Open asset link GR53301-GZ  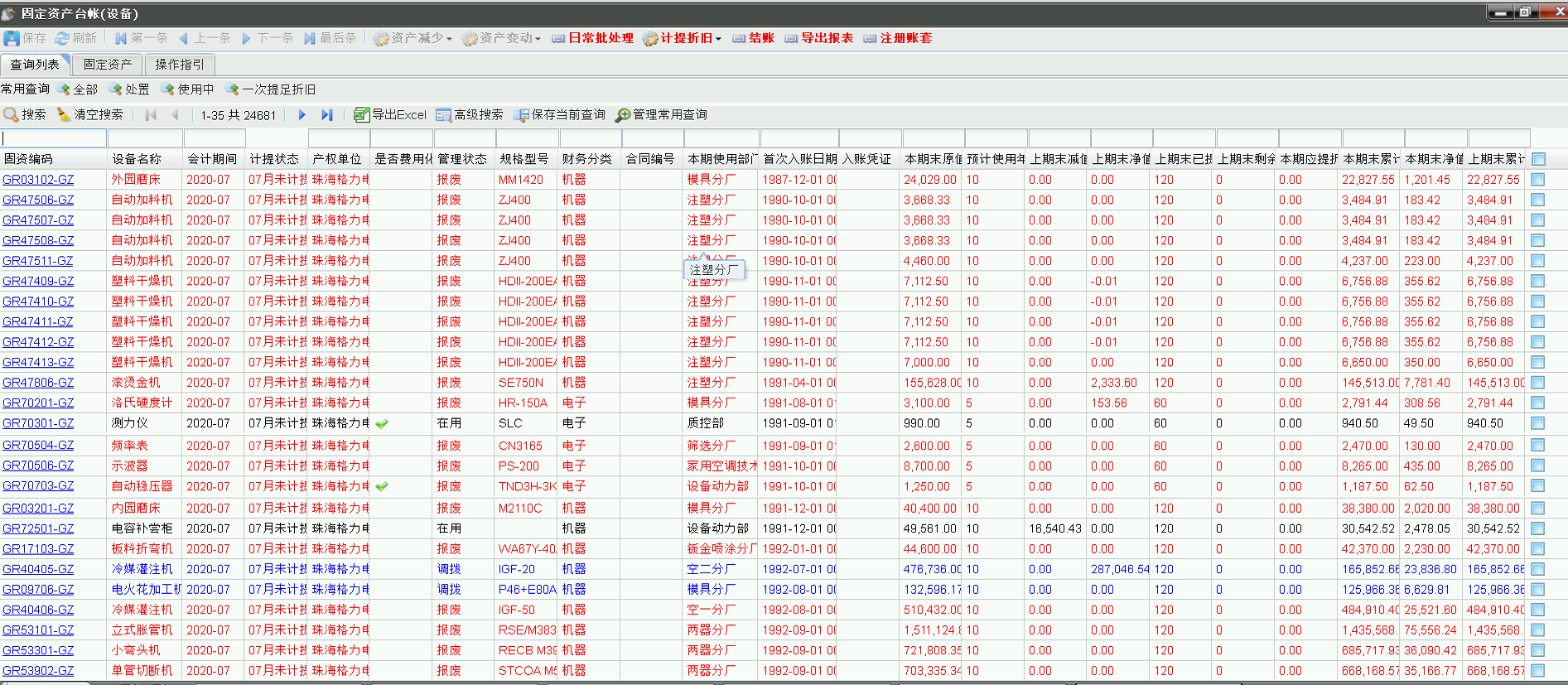click(38, 651)
